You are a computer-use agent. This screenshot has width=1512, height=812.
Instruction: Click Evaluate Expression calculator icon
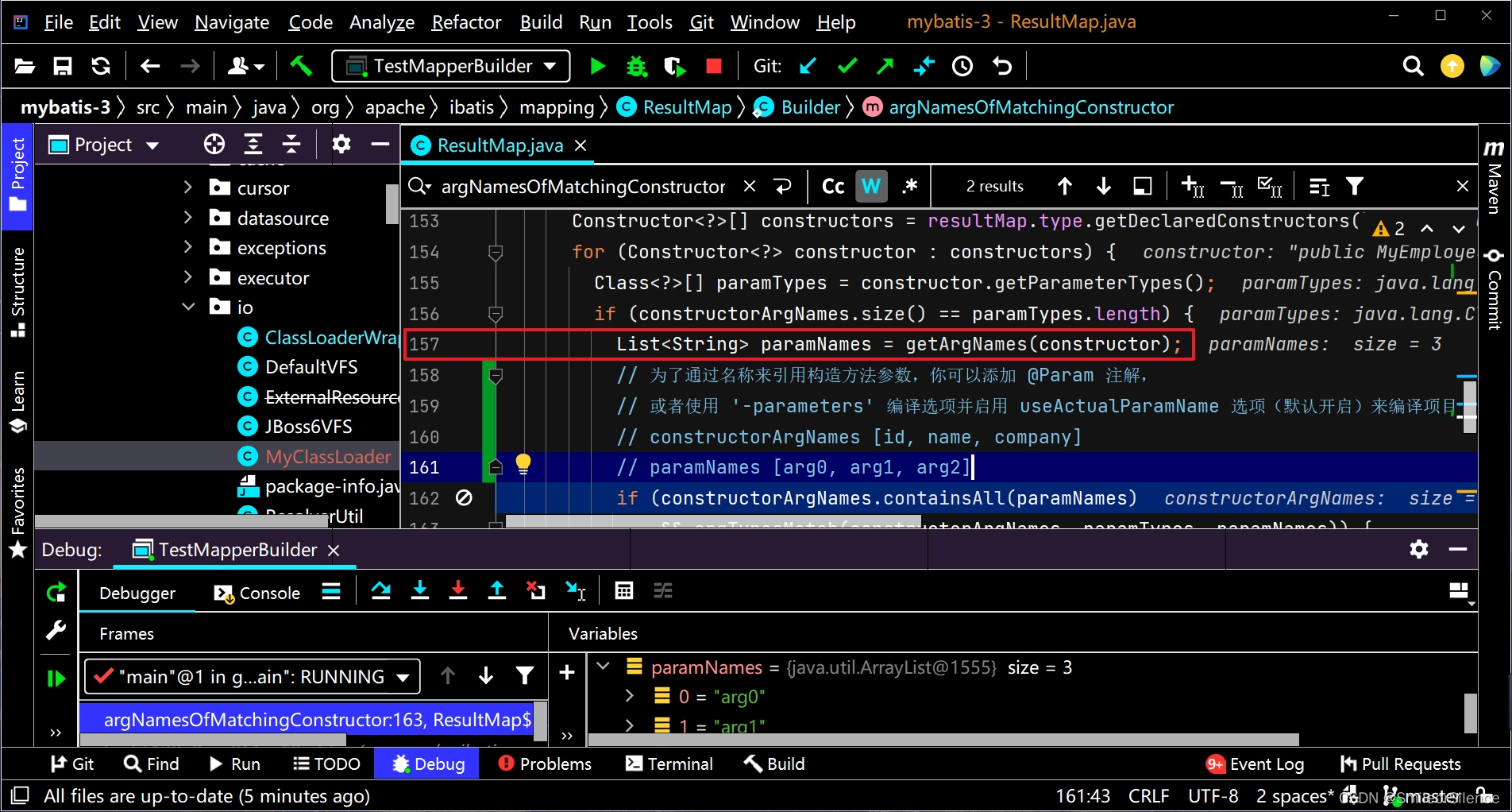(x=624, y=590)
